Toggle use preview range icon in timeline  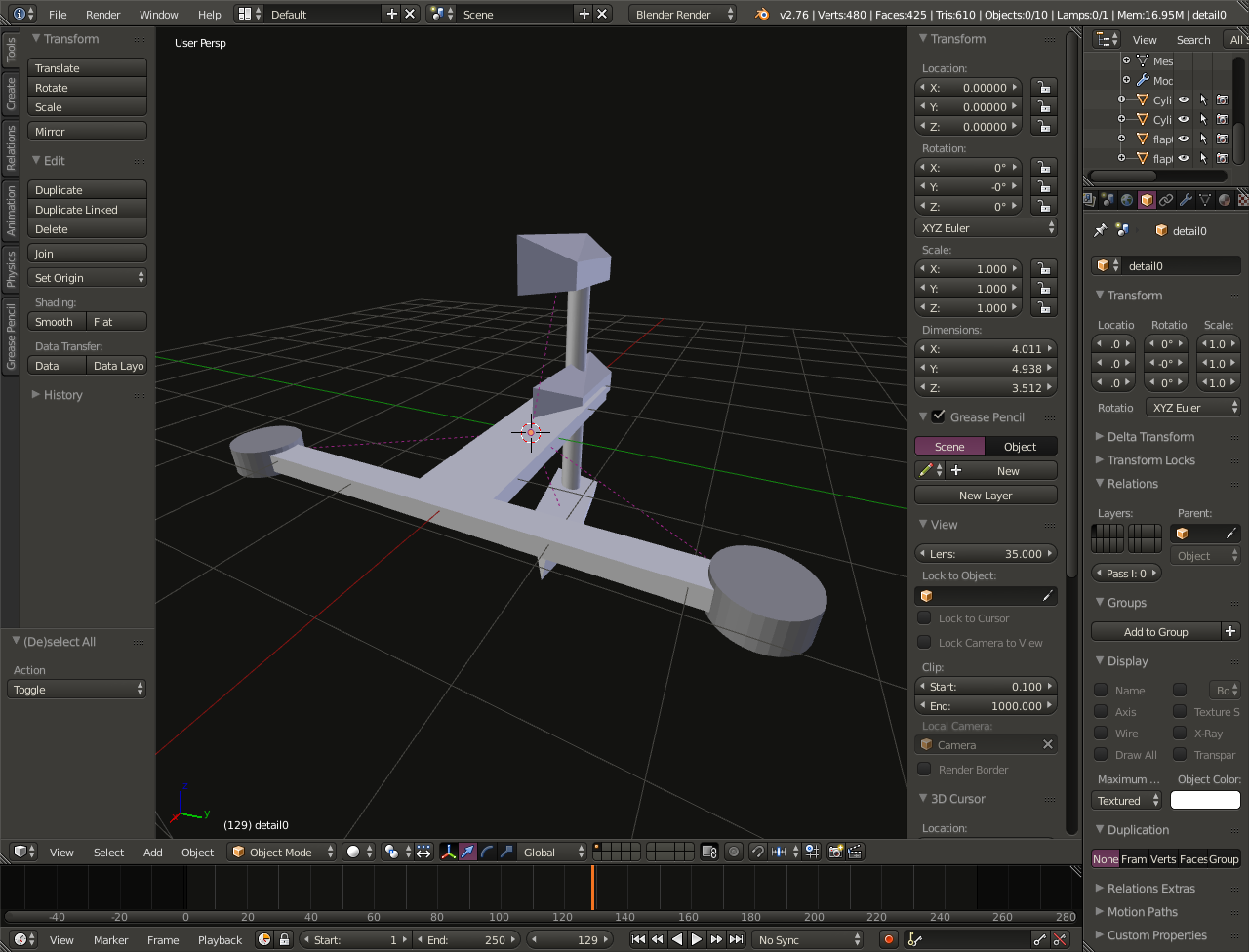264,939
